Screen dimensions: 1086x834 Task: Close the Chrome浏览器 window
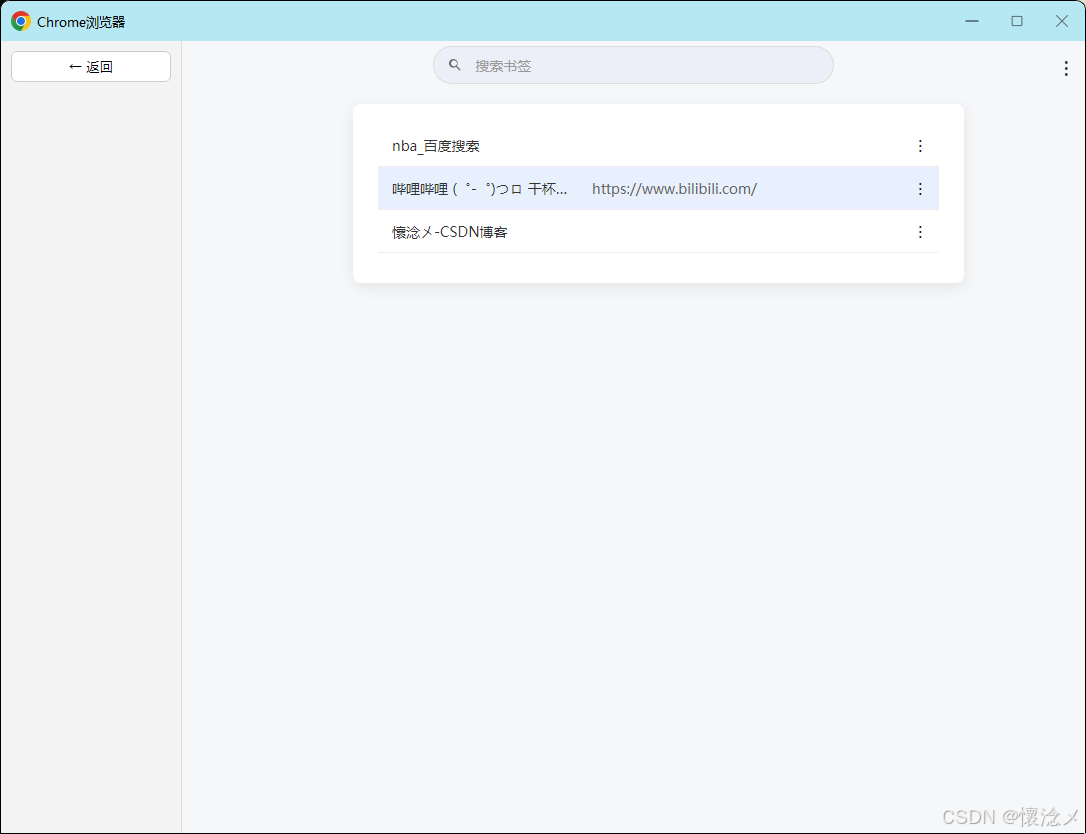point(1062,21)
